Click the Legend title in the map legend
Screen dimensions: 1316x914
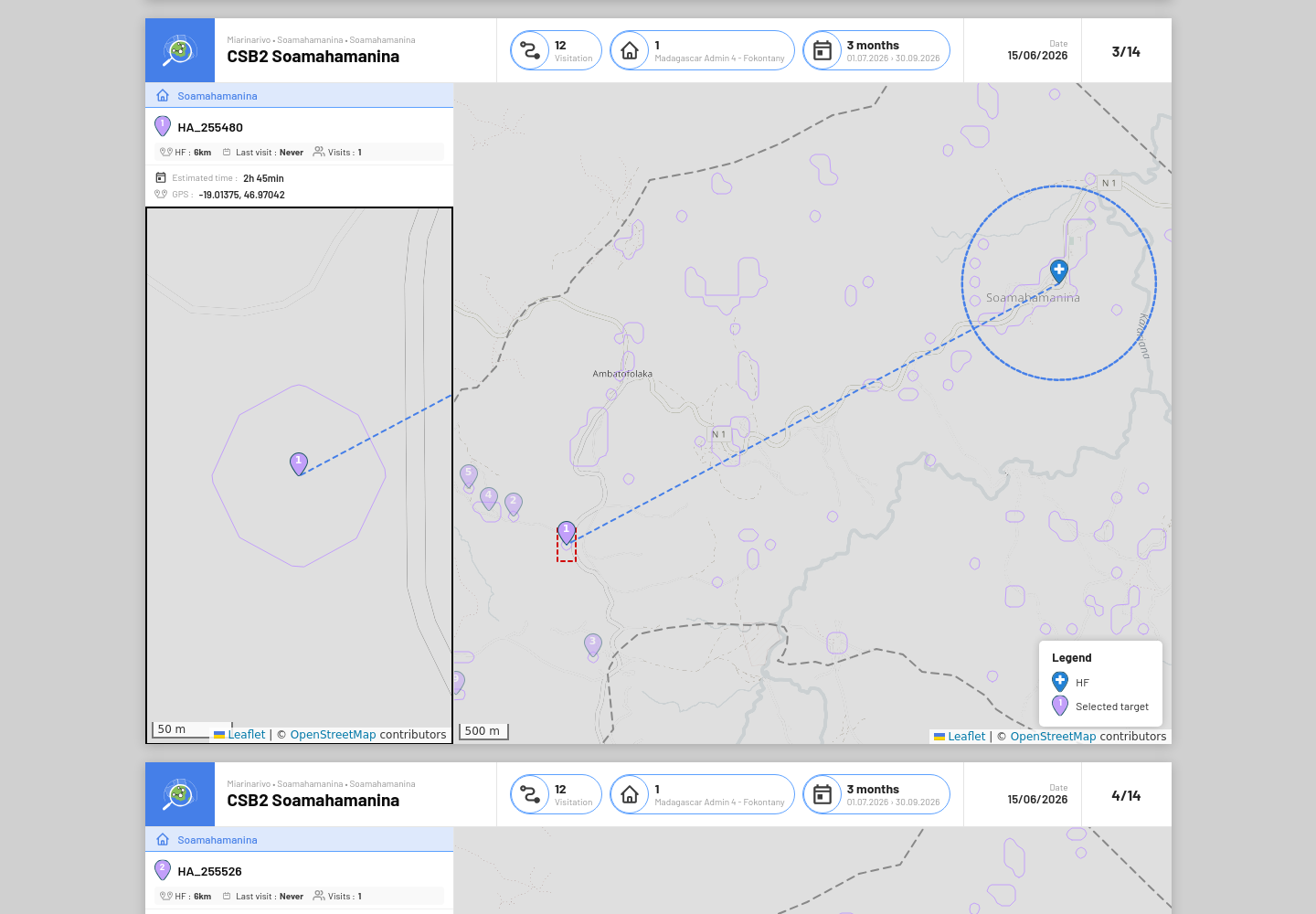point(1072,658)
